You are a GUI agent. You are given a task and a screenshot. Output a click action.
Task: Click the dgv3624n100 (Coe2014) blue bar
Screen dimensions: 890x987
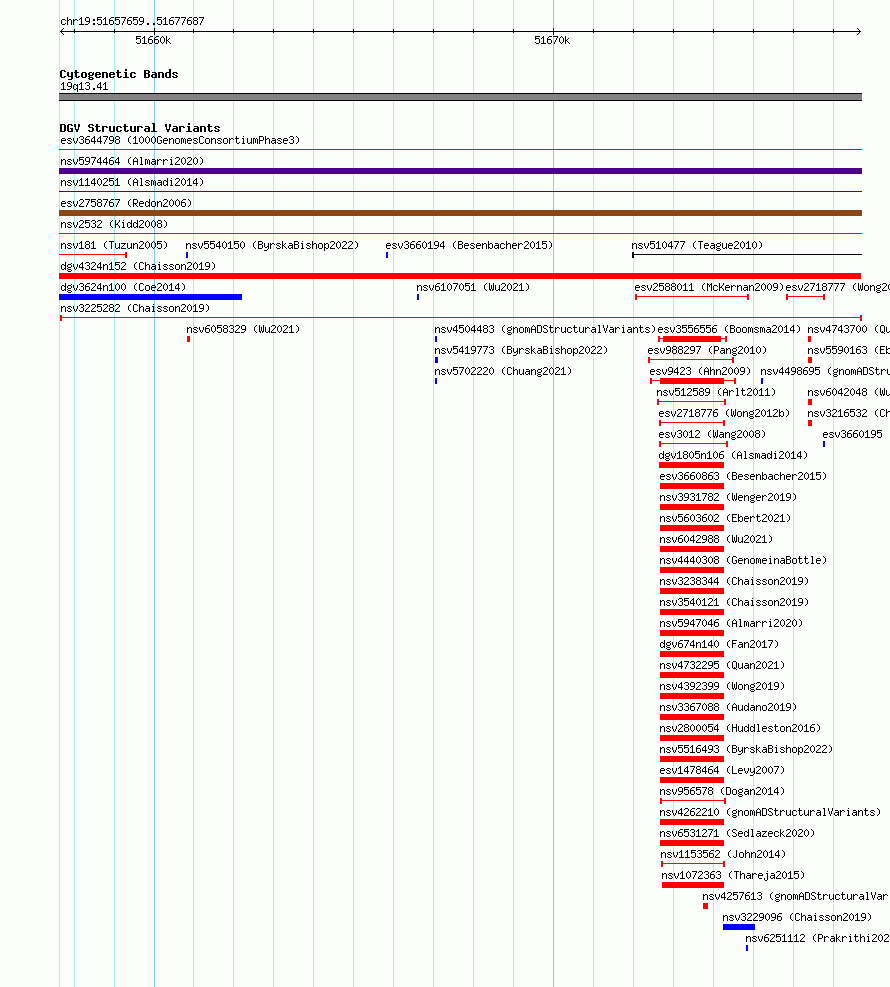coord(150,297)
